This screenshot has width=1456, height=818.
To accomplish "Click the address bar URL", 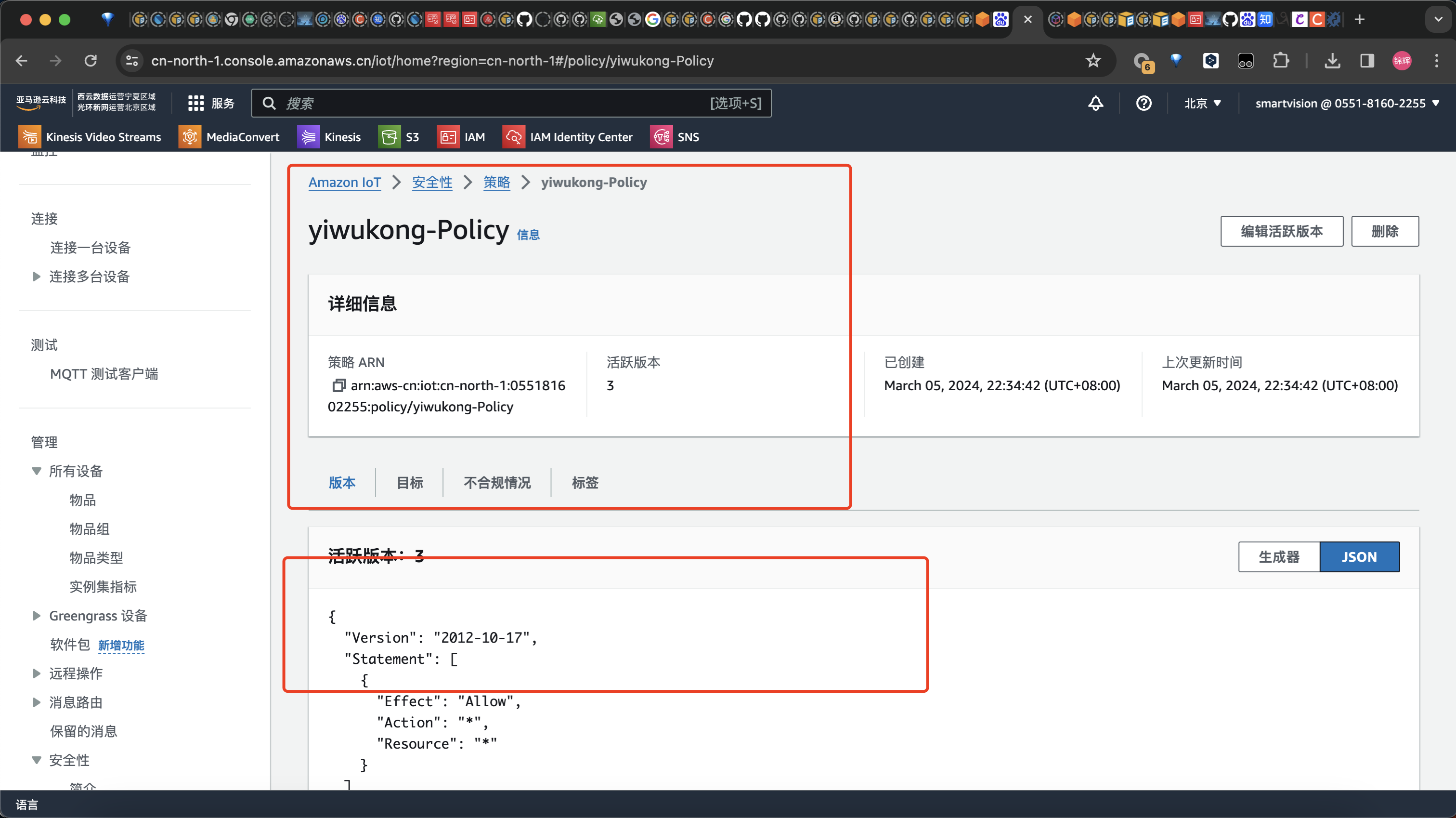I will click(432, 61).
